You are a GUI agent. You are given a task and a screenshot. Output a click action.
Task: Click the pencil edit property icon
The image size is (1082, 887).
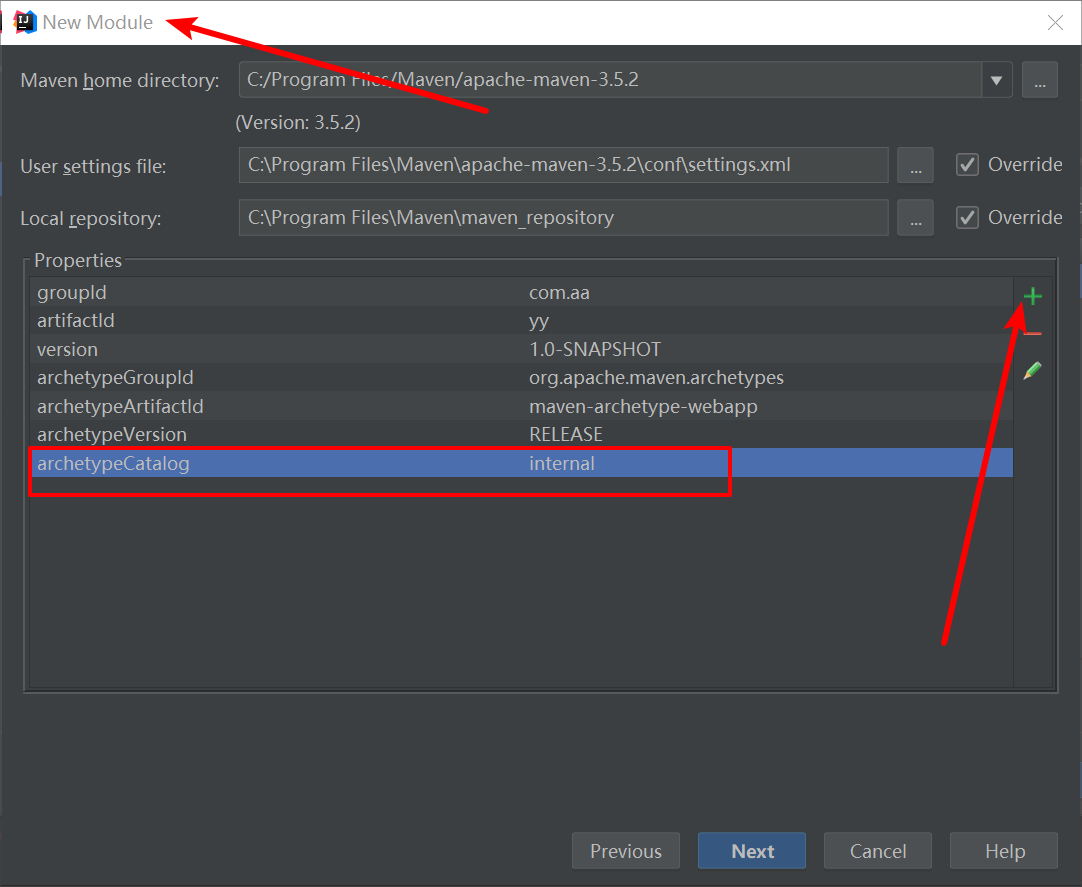tap(1032, 371)
